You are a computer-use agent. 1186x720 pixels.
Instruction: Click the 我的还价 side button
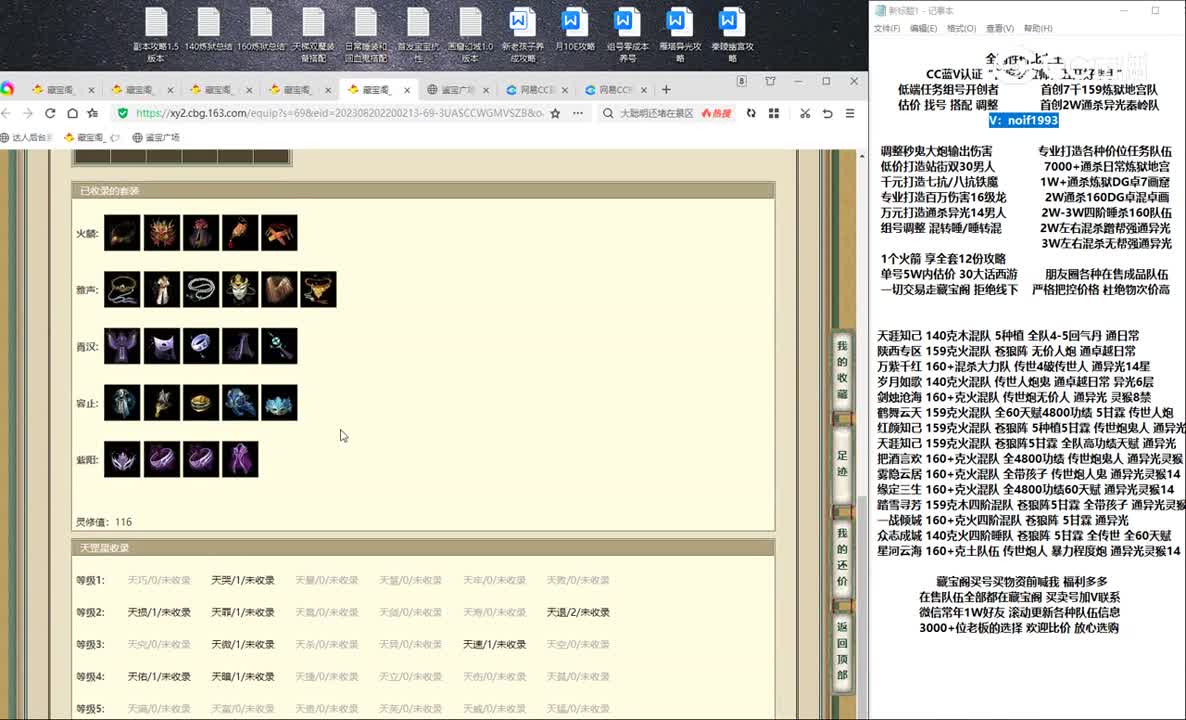[842, 557]
